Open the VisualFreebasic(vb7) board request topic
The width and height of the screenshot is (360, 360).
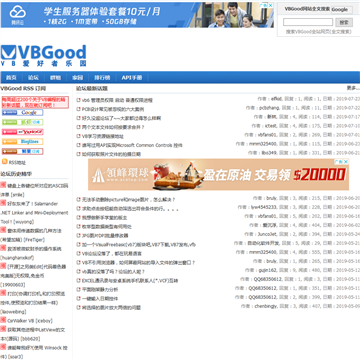tap(139, 244)
